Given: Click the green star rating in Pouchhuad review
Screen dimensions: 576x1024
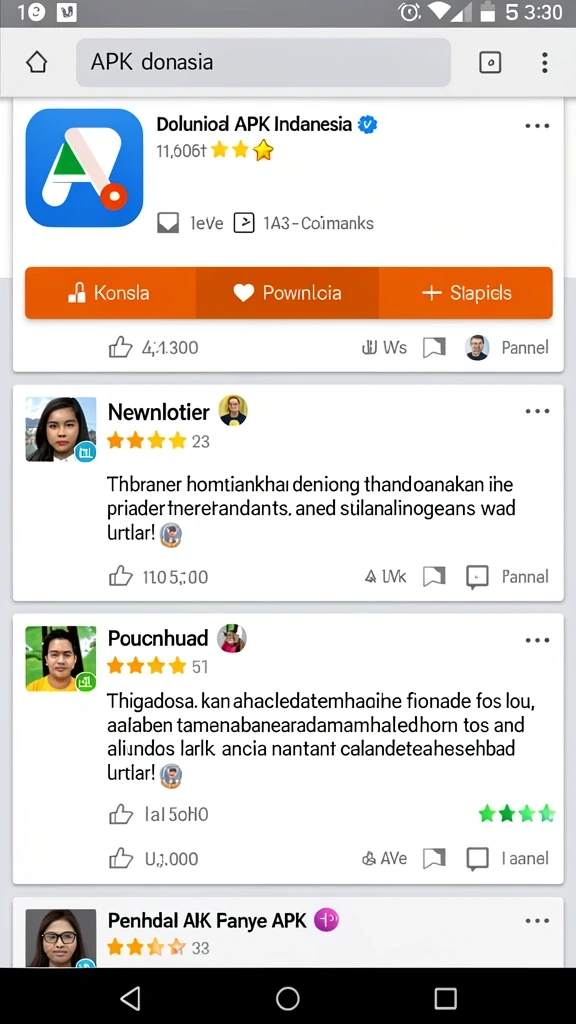Looking at the screenshot, I should click(x=517, y=814).
